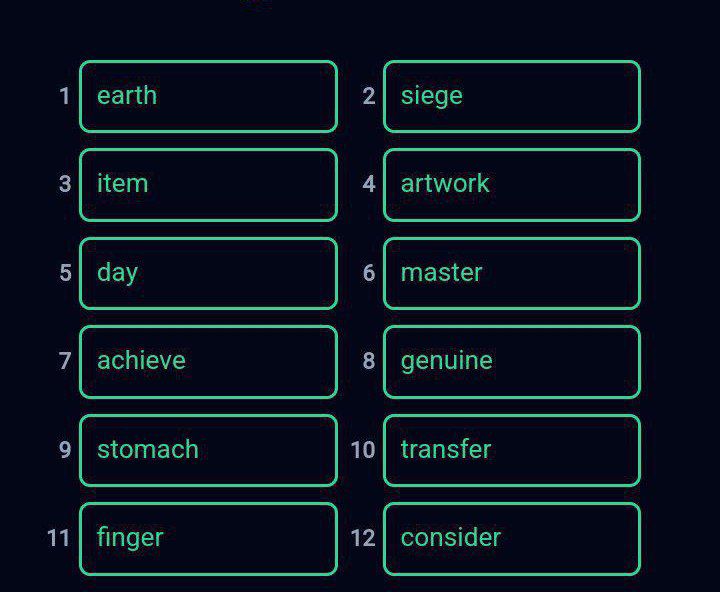Click the number 10 label beside 'transfer'
The image size is (720, 592).
tap(362, 450)
